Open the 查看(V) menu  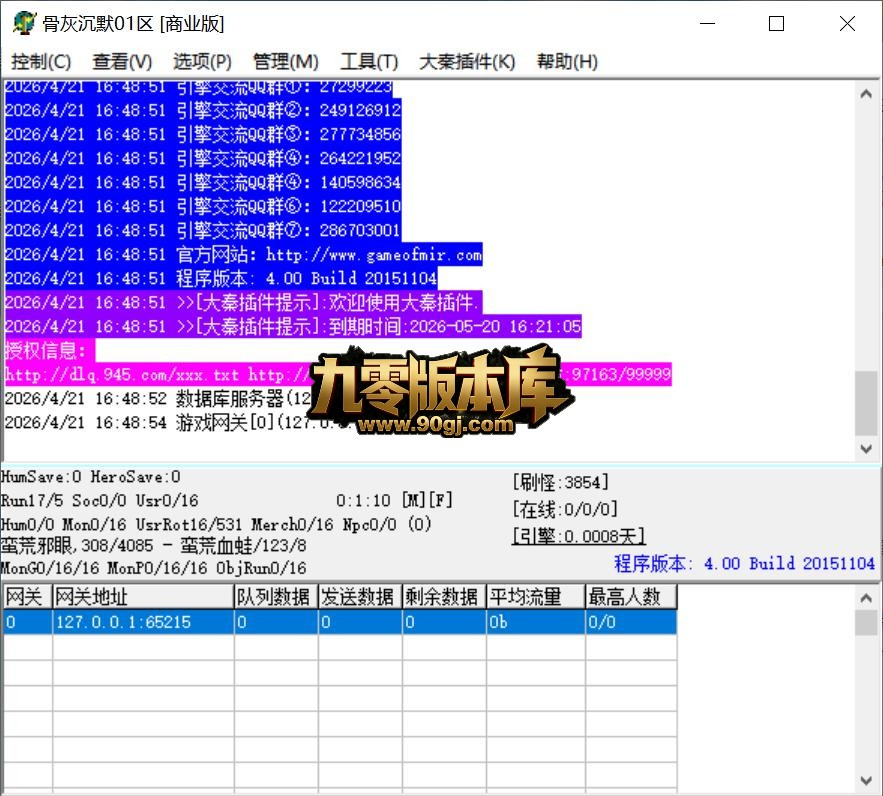[x=122, y=61]
